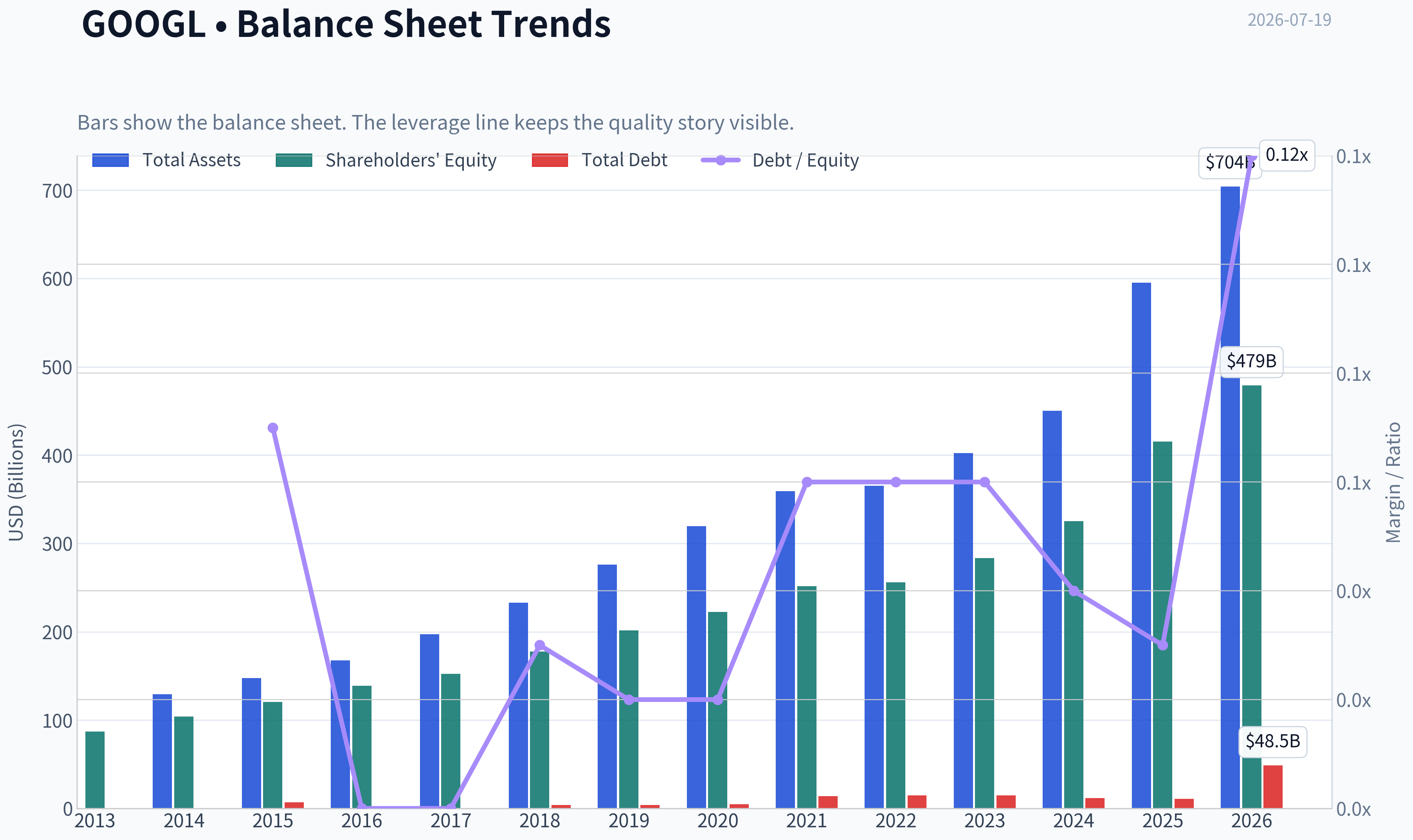This screenshot has width=1413, height=840.
Task: Click the subtitle about the leverage line
Action: coord(435,123)
